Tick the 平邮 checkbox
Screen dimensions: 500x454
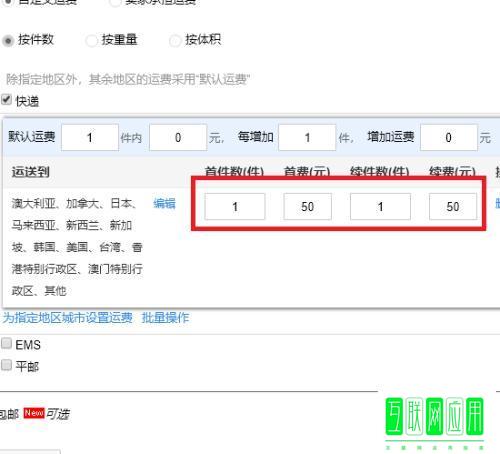6,365
